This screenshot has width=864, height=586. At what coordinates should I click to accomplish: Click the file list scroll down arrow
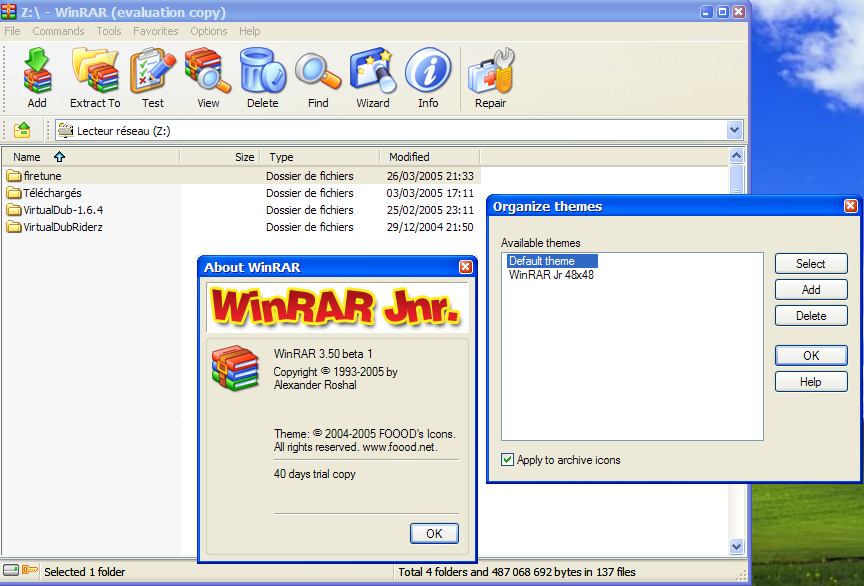[737, 547]
